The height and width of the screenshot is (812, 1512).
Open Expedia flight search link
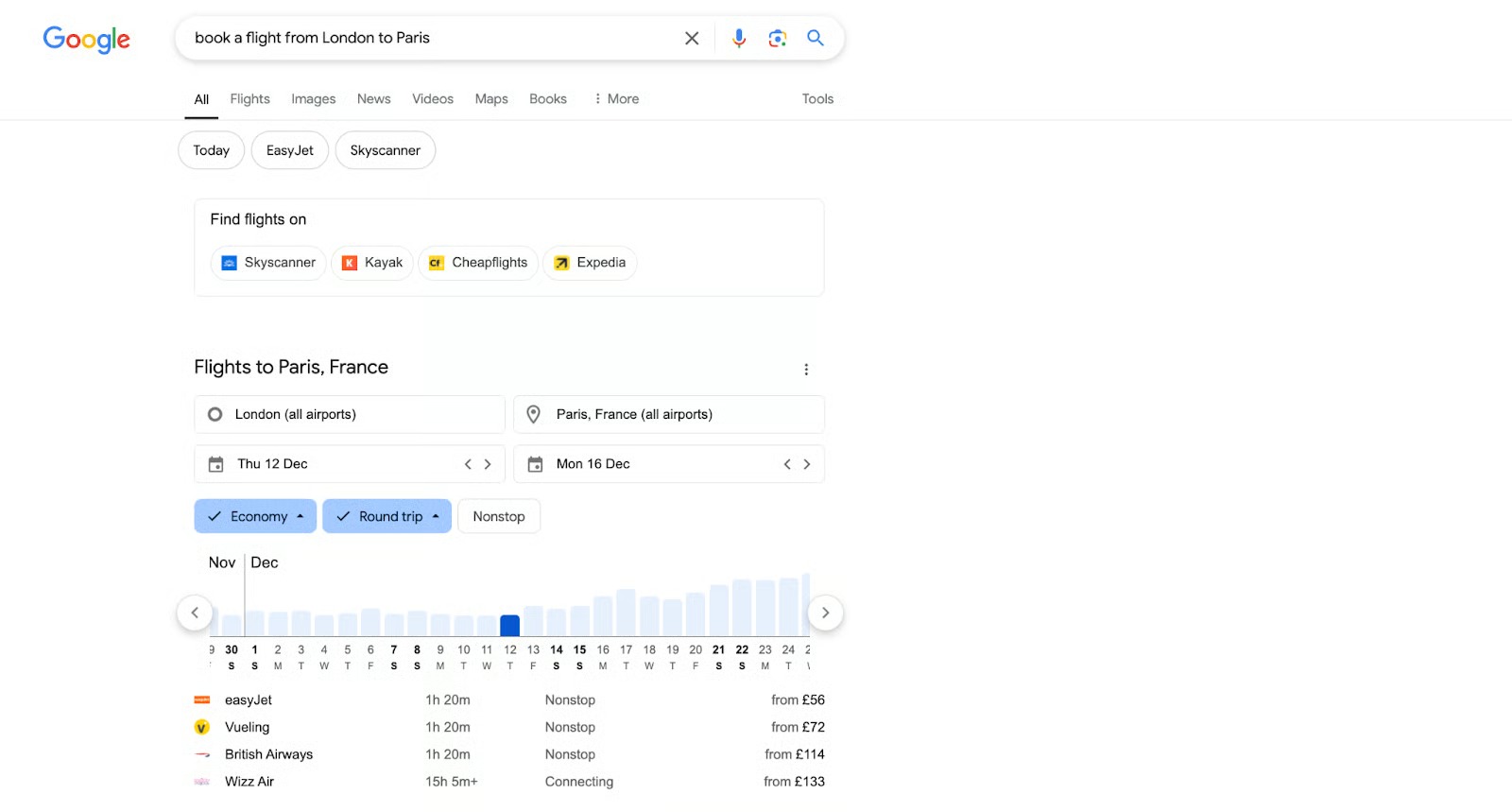point(590,263)
